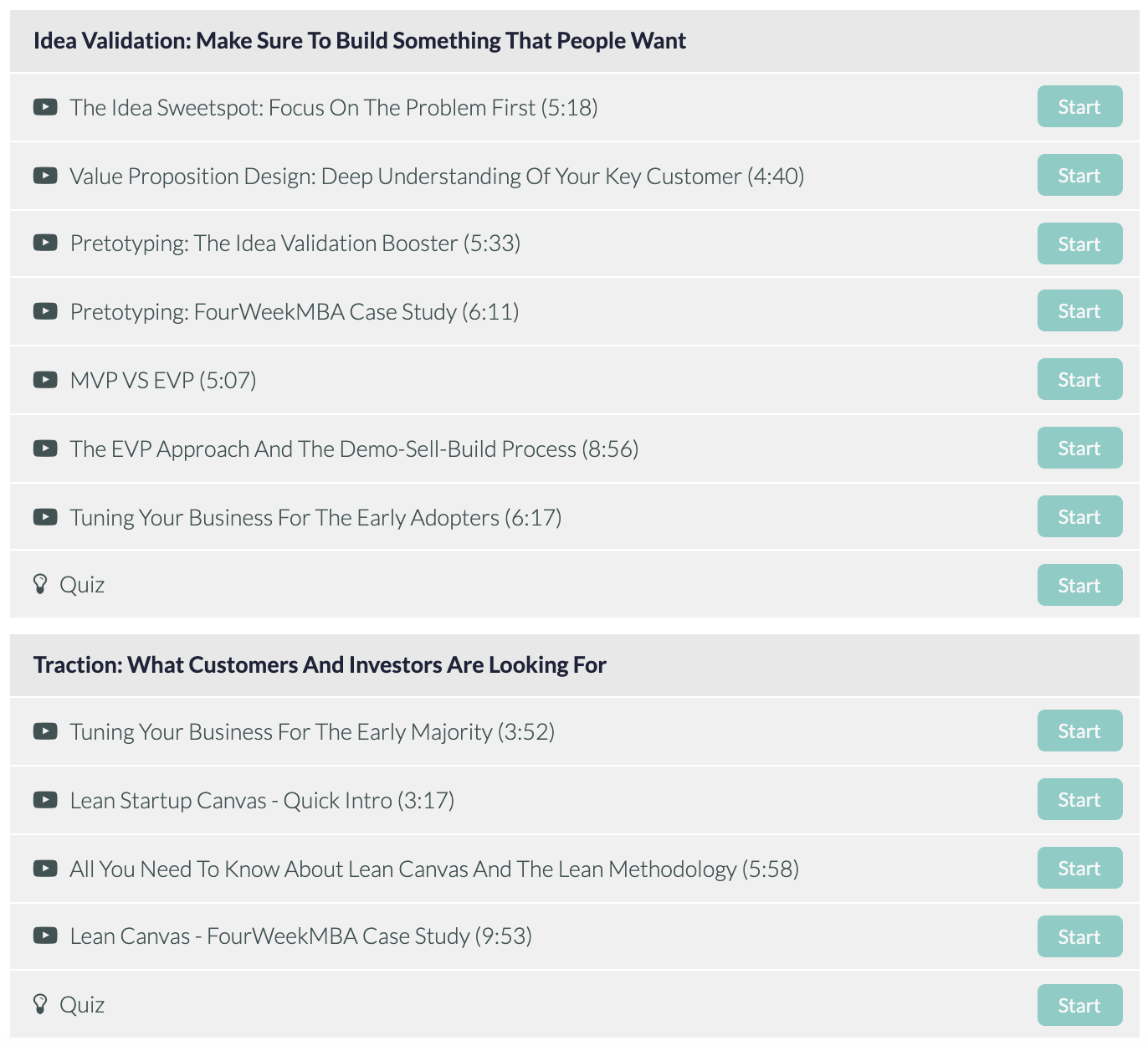The width and height of the screenshot is (1148, 1046).
Task: Start Tuning Your Business For Early Majority
Action: tap(1079, 731)
